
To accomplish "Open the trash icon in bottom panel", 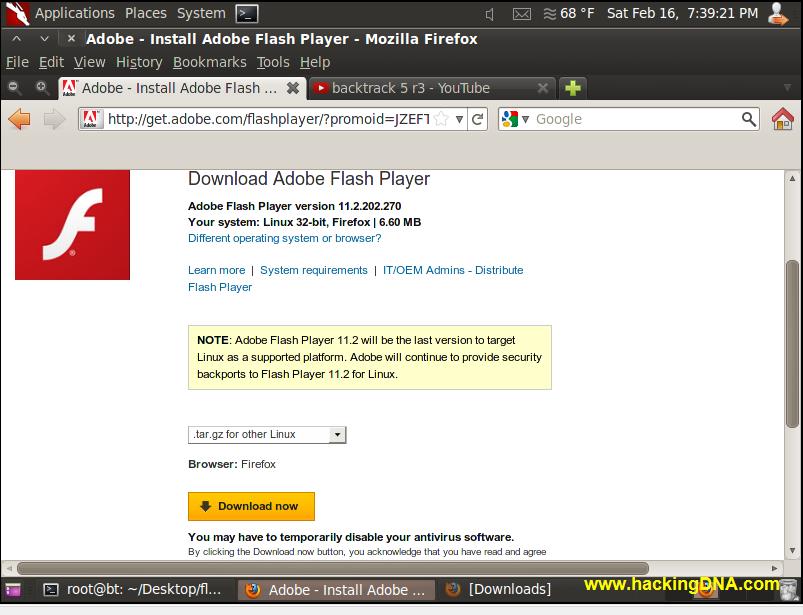I will (789, 590).
